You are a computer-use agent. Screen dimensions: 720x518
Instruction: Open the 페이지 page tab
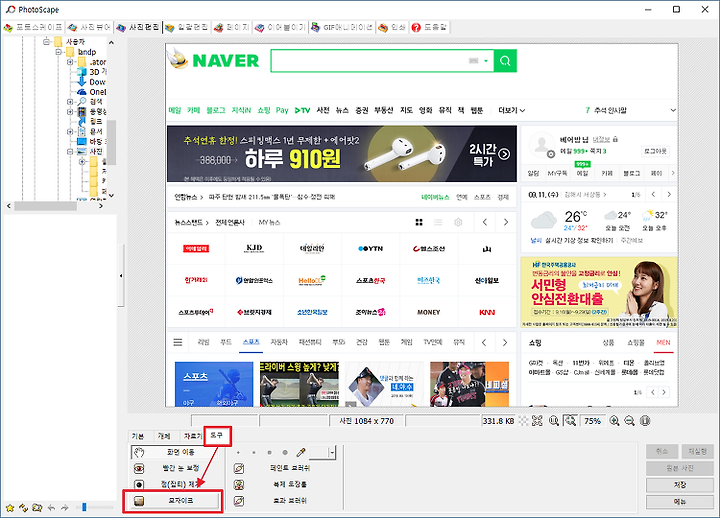pos(231,28)
